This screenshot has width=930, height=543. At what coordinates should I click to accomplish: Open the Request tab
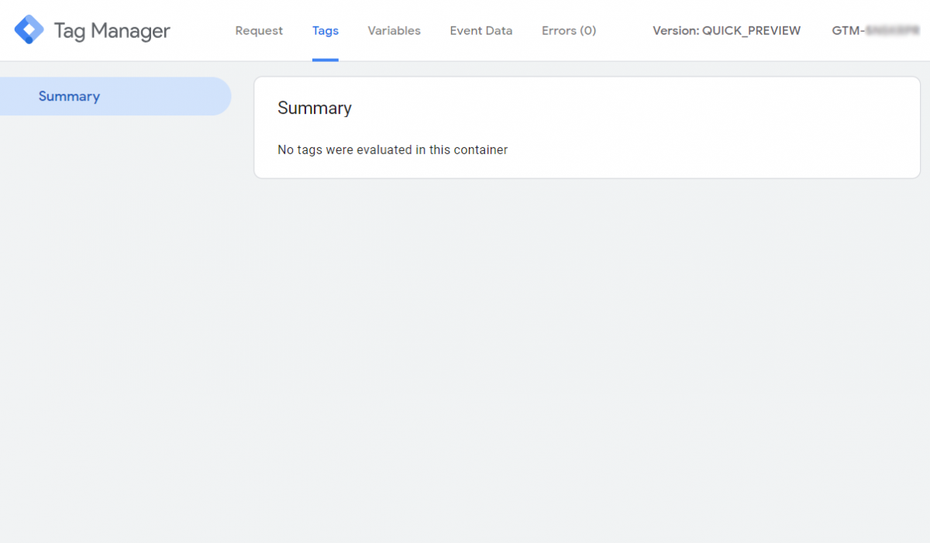point(259,31)
